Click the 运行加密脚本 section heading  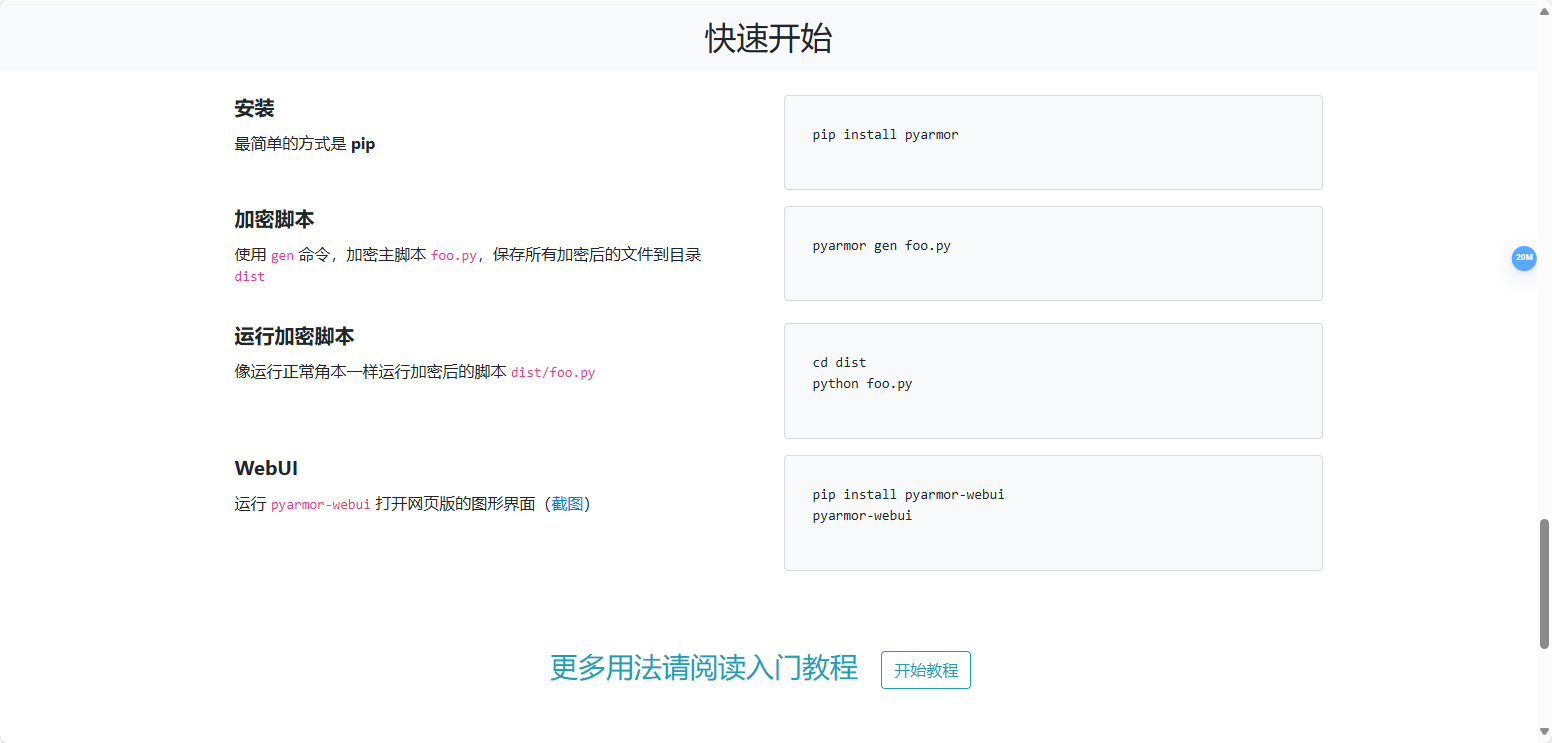[294, 336]
